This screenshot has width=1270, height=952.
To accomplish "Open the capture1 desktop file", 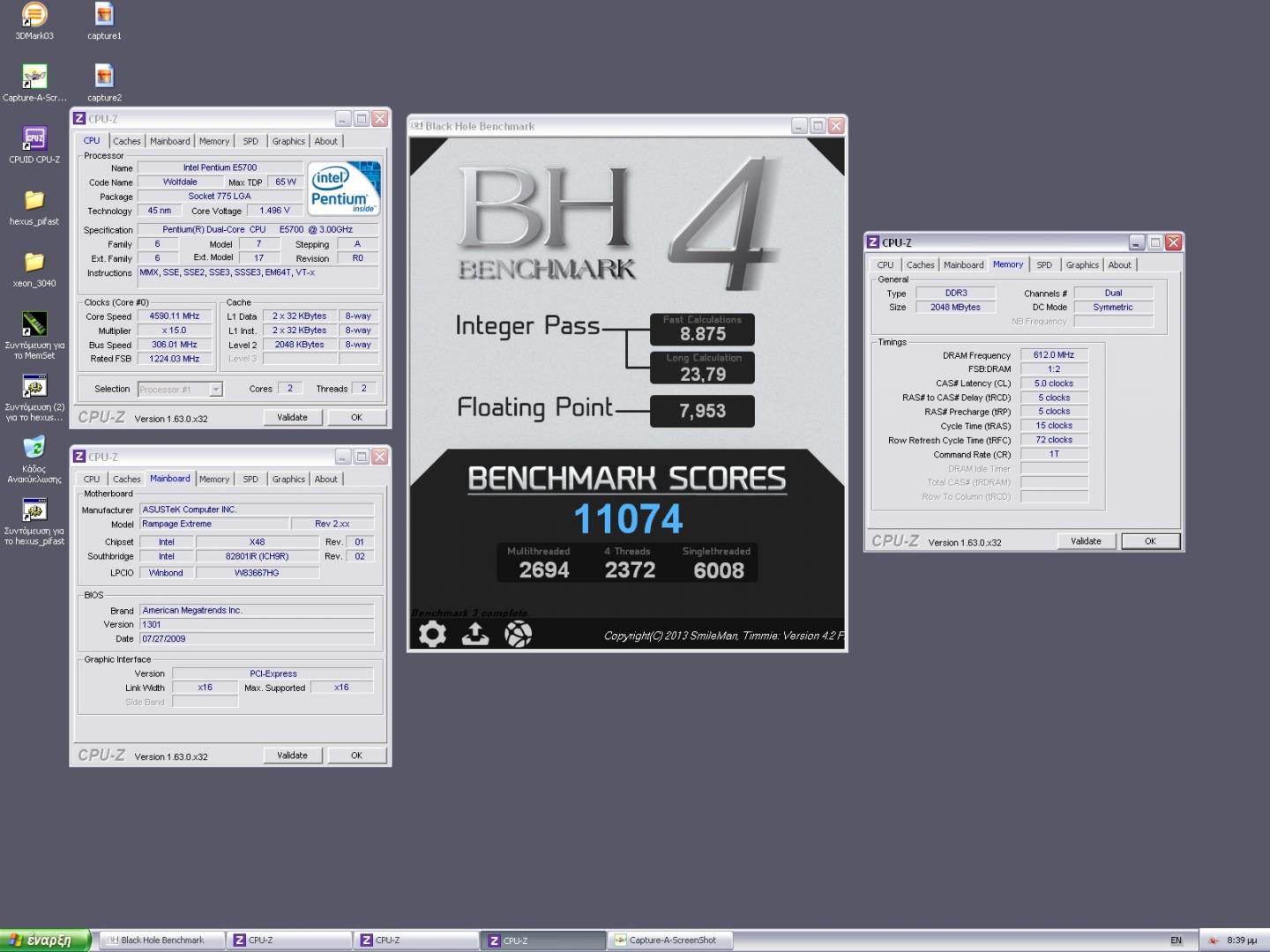I will pyautogui.click(x=104, y=21).
